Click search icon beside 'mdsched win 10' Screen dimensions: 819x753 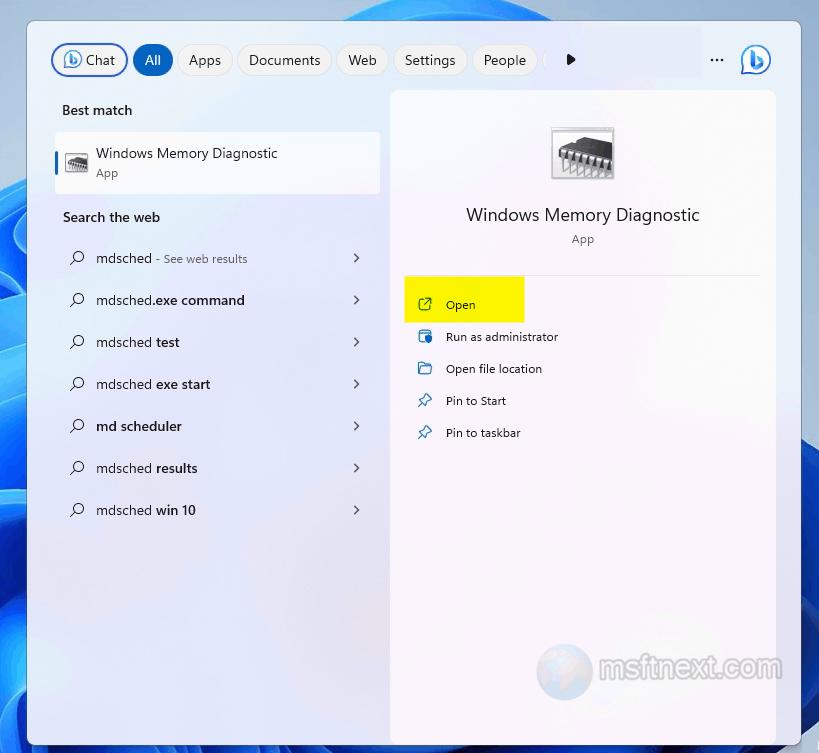pos(77,510)
